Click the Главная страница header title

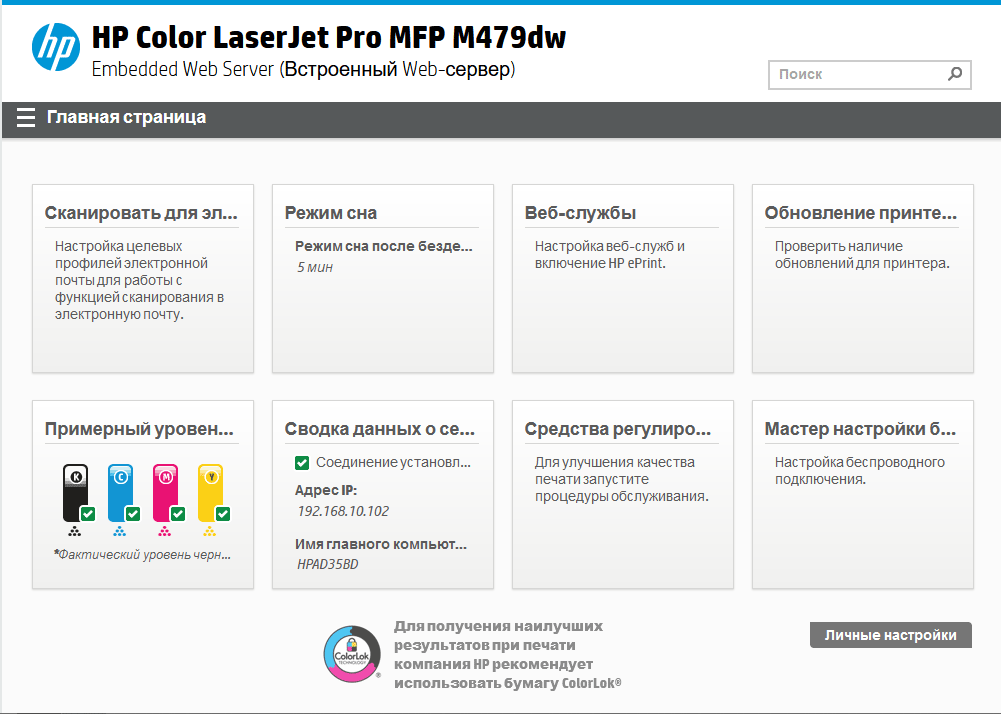(126, 118)
